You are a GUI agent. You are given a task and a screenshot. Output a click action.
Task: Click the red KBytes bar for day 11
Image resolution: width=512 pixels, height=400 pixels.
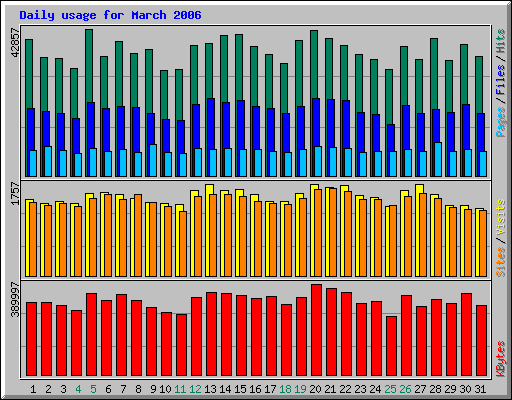[181, 345]
